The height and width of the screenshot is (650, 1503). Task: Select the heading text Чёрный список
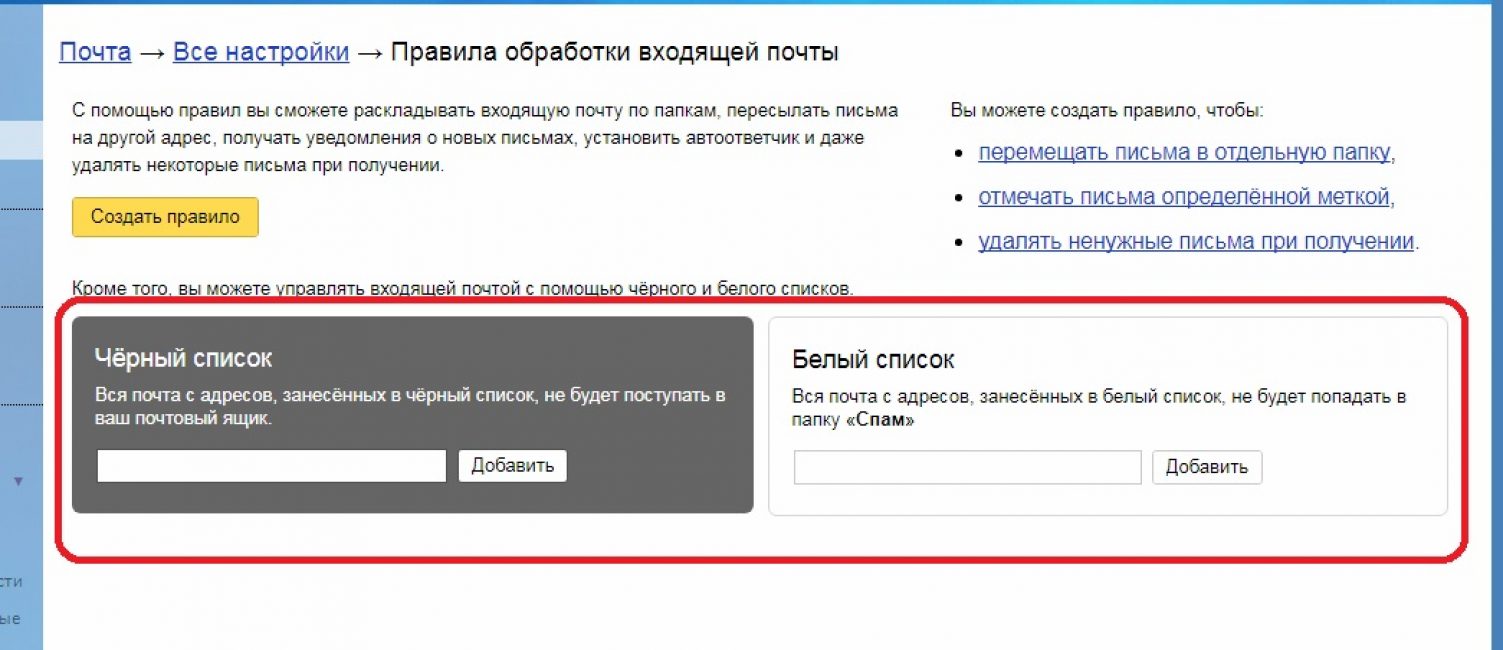pos(183,358)
